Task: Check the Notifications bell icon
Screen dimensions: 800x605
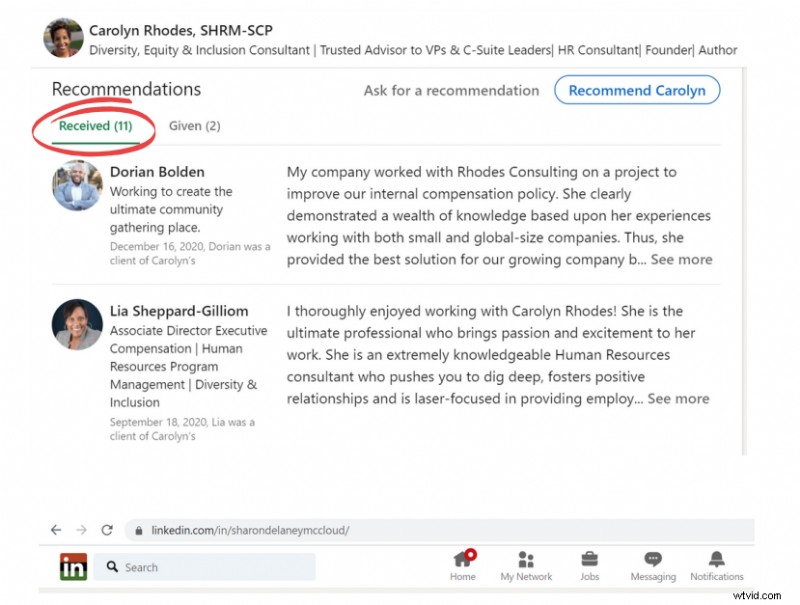Action: (716, 560)
